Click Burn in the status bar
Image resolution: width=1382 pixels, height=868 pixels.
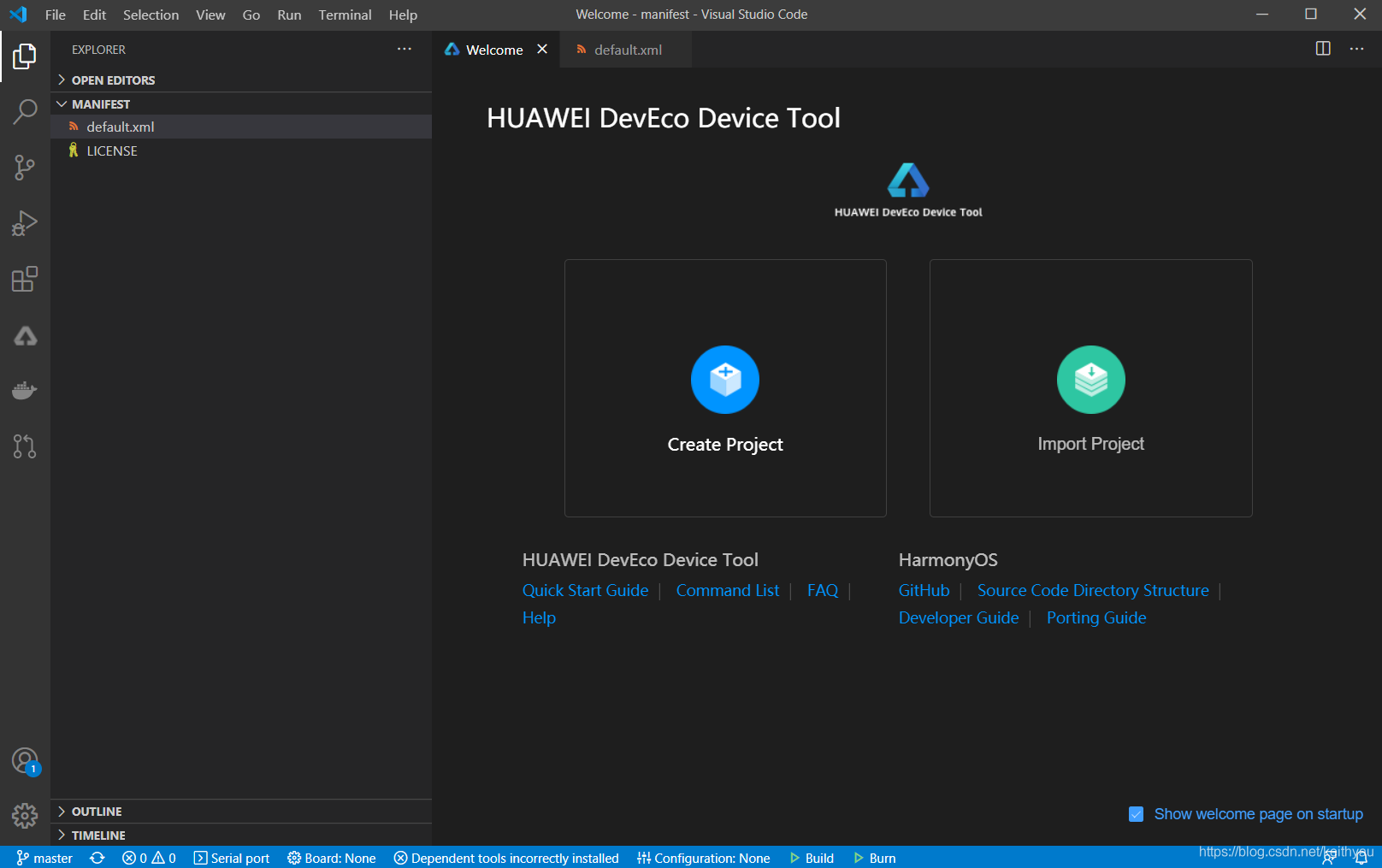tap(875, 858)
